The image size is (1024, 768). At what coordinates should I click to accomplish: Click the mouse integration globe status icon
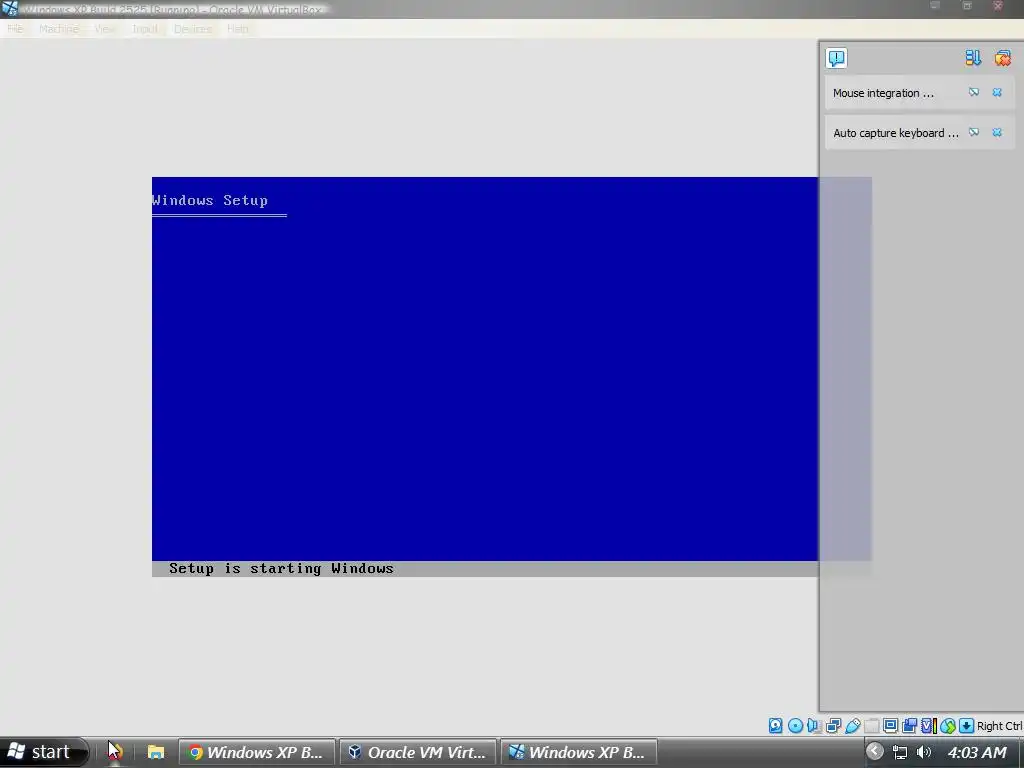[948, 726]
